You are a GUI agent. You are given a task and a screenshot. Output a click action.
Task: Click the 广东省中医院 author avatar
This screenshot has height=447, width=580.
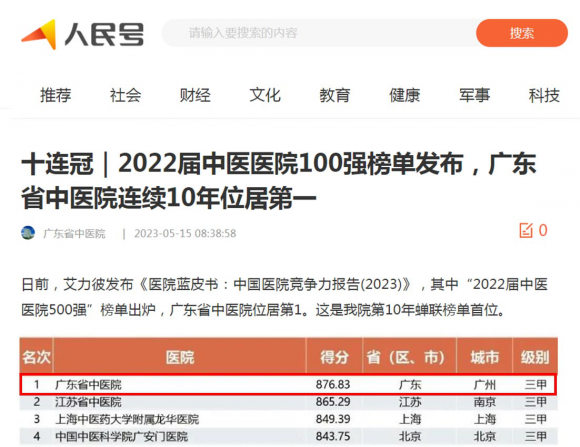click(x=28, y=233)
